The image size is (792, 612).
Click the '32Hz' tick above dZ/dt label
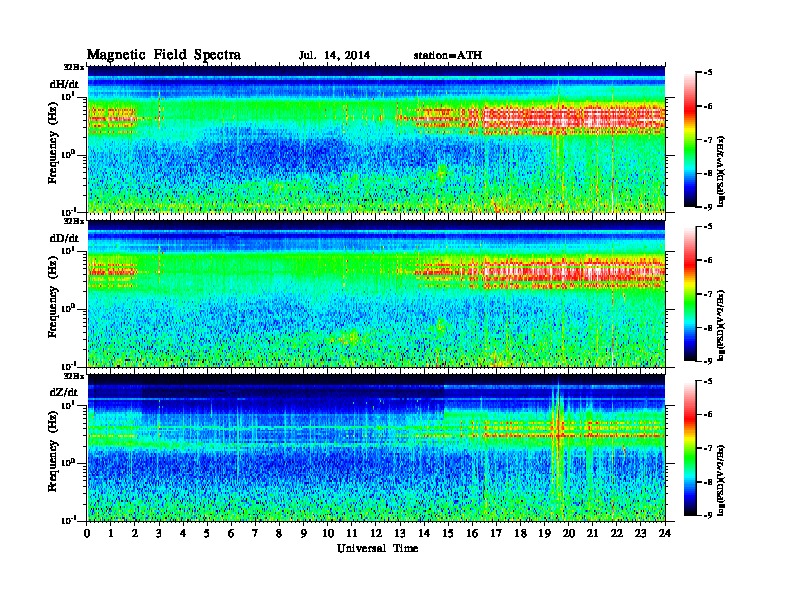pyautogui.click(x=73, y=376)
